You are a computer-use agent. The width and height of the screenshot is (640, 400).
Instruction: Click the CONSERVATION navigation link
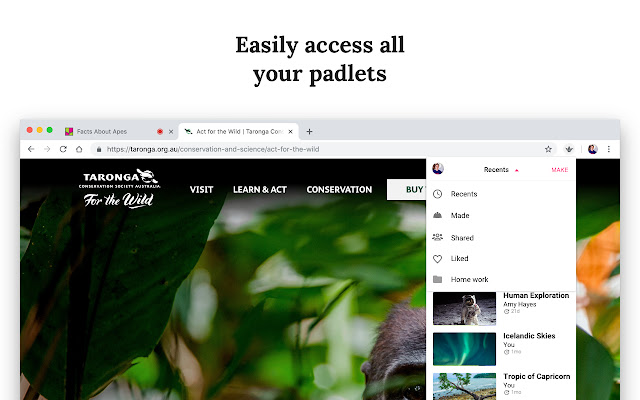339,189
